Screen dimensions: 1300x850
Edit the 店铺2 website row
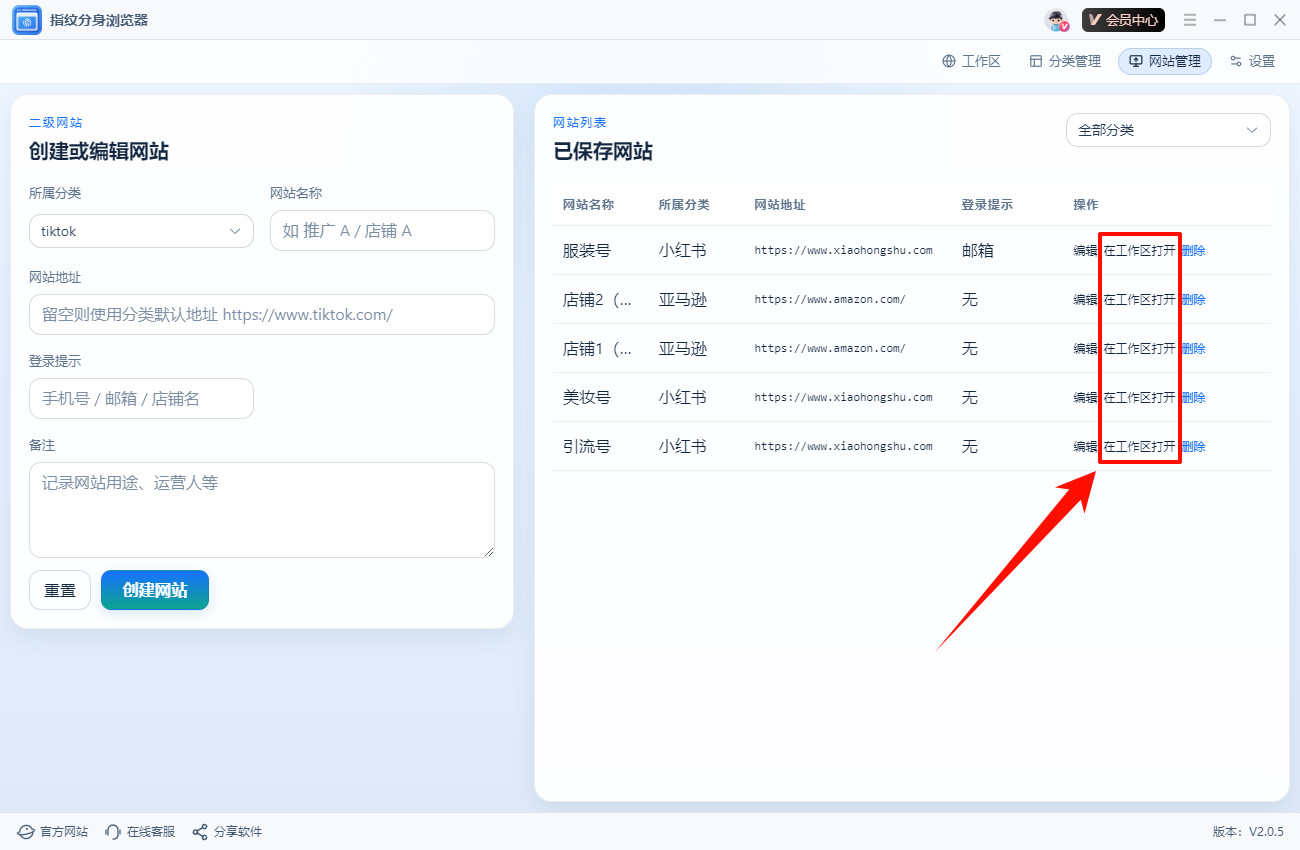pyautogui.click(x=1085, y=299)
